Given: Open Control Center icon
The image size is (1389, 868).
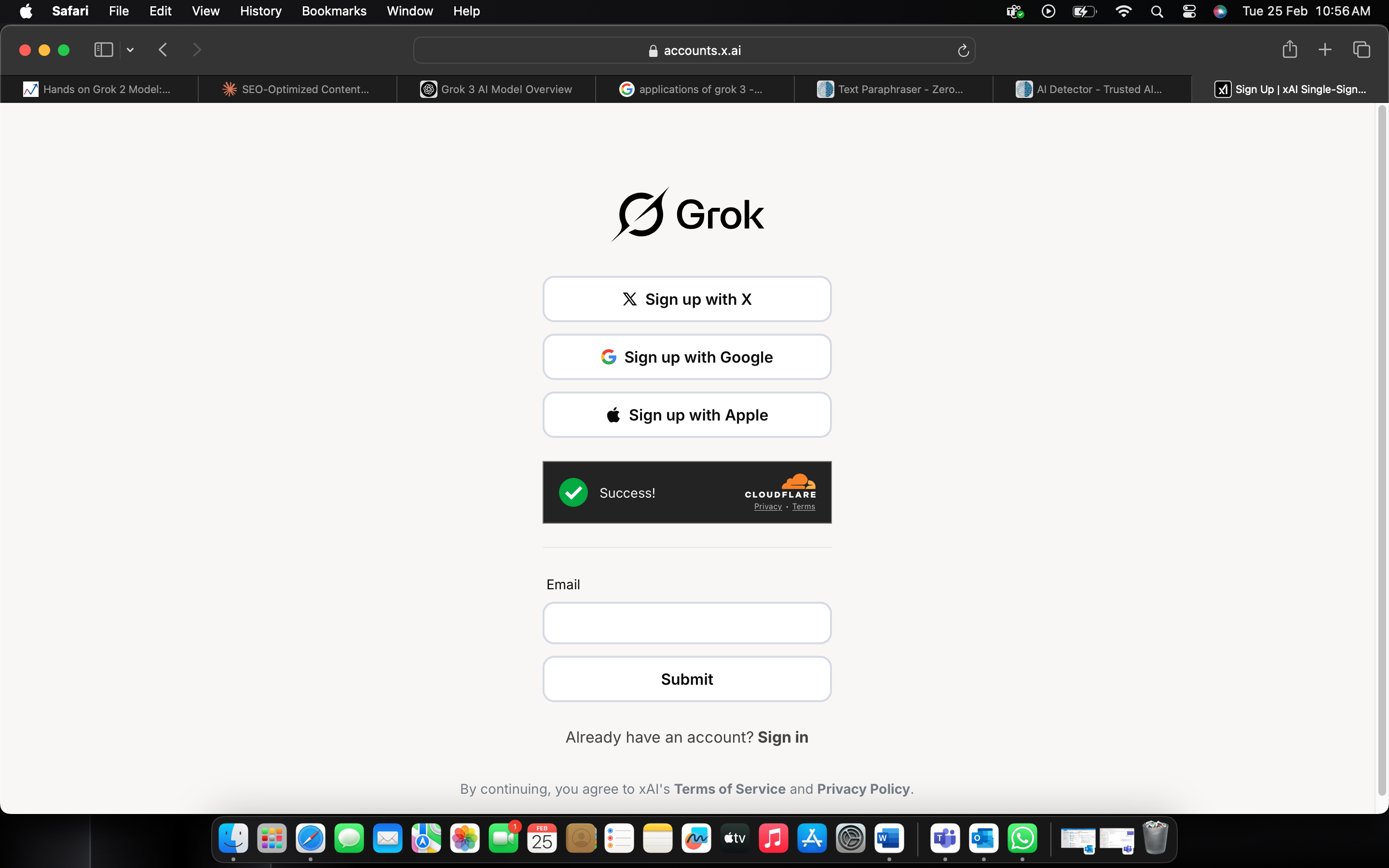Looking at the screenshot, I should [1189, 12].
